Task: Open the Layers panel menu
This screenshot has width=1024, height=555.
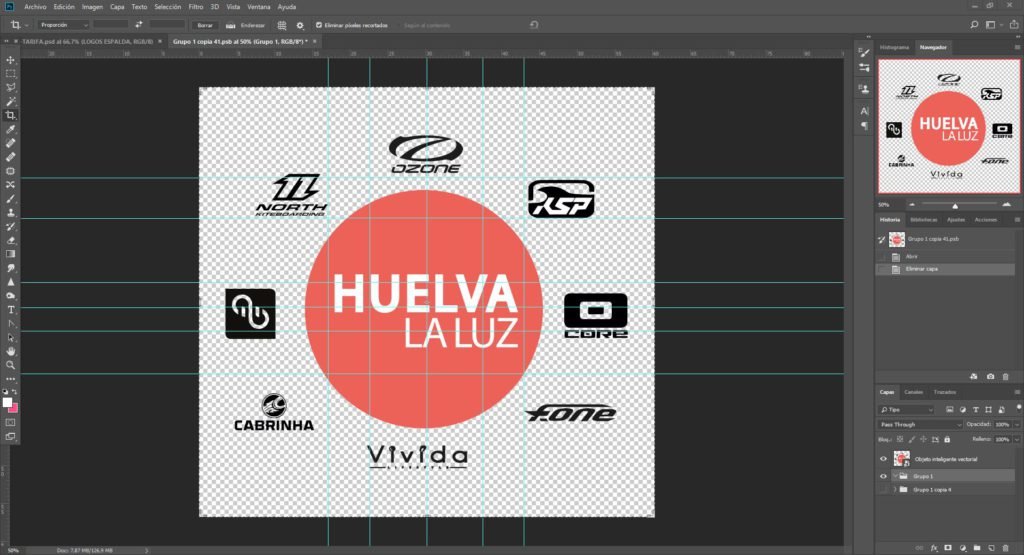Action: click(x=1017, y=392)
